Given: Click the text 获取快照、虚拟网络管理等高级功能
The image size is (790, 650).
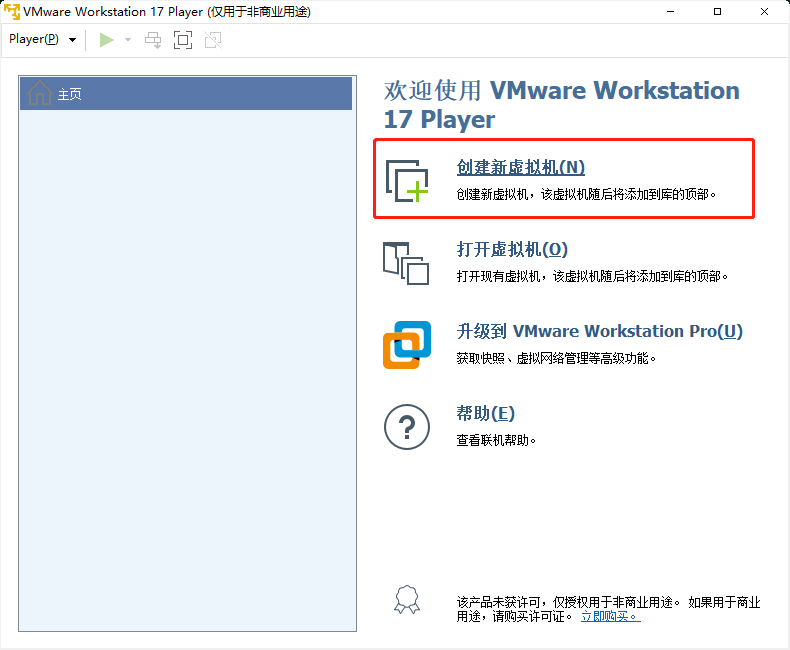Looking at the screenshot, I should 556,359.
